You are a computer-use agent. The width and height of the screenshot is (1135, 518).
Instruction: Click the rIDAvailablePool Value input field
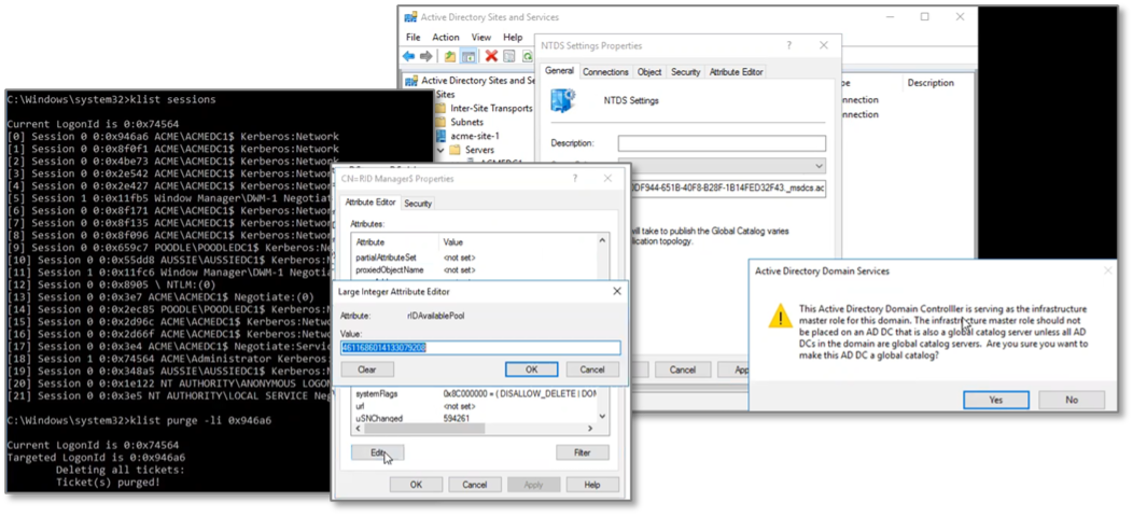click(x=481, y=348)
